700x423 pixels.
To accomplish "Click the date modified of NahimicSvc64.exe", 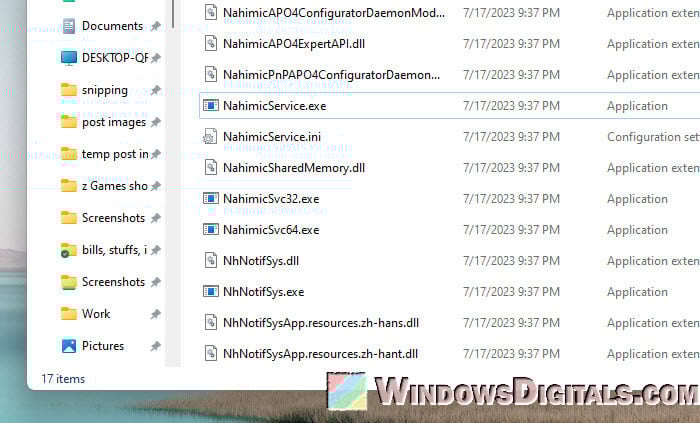I will [x=511, y=230].
